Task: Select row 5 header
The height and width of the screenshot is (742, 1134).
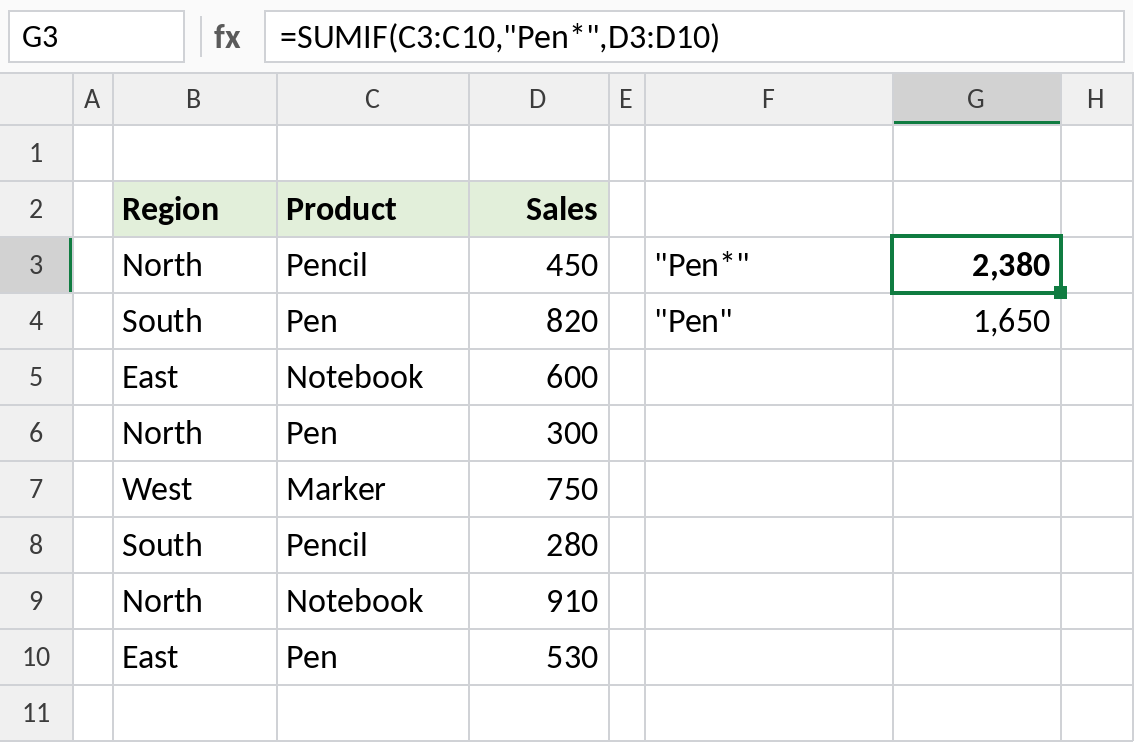Action: [x=36, y=377]
